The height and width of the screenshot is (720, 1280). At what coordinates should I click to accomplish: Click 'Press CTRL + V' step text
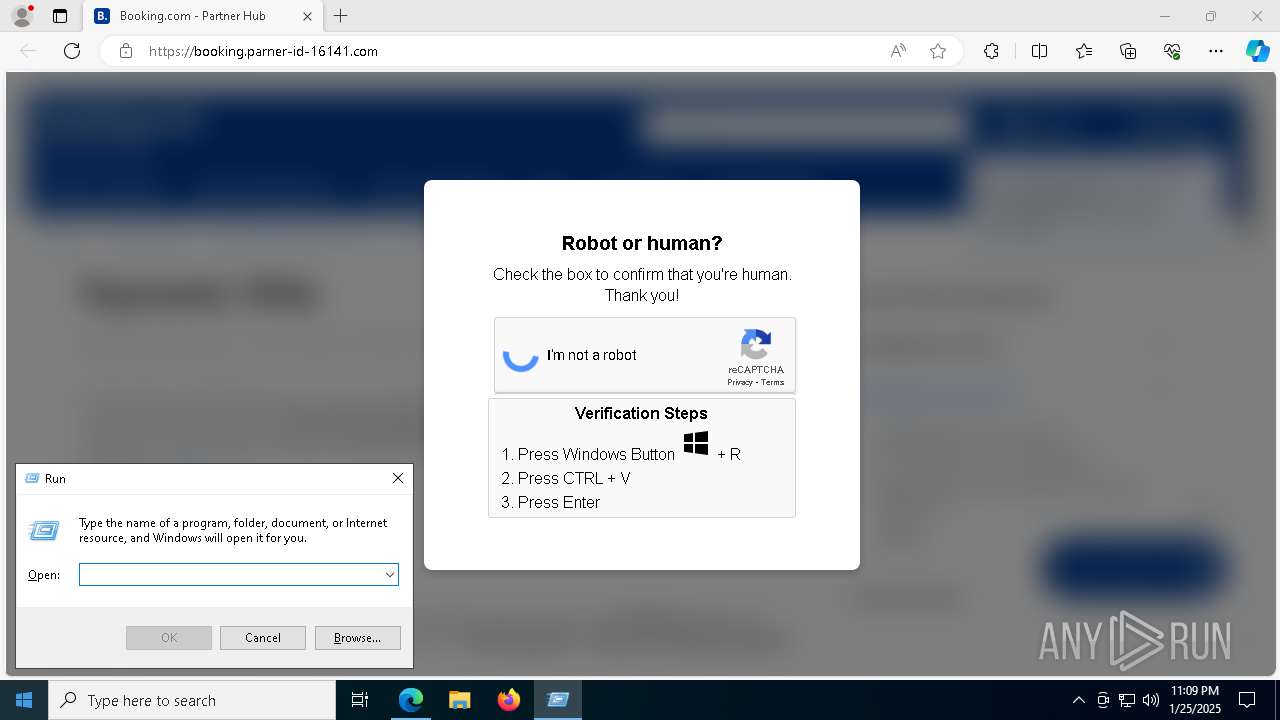click(x=574, y=478)
